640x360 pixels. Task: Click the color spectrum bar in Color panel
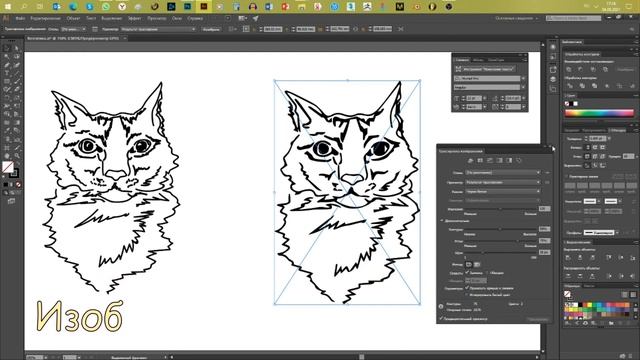click(599, 113)
